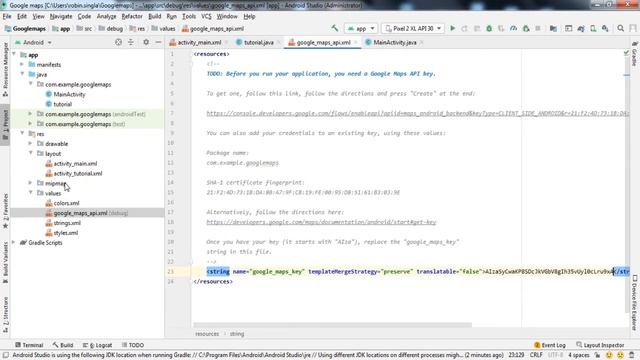Open the Event Log

[x=550, y=345]
